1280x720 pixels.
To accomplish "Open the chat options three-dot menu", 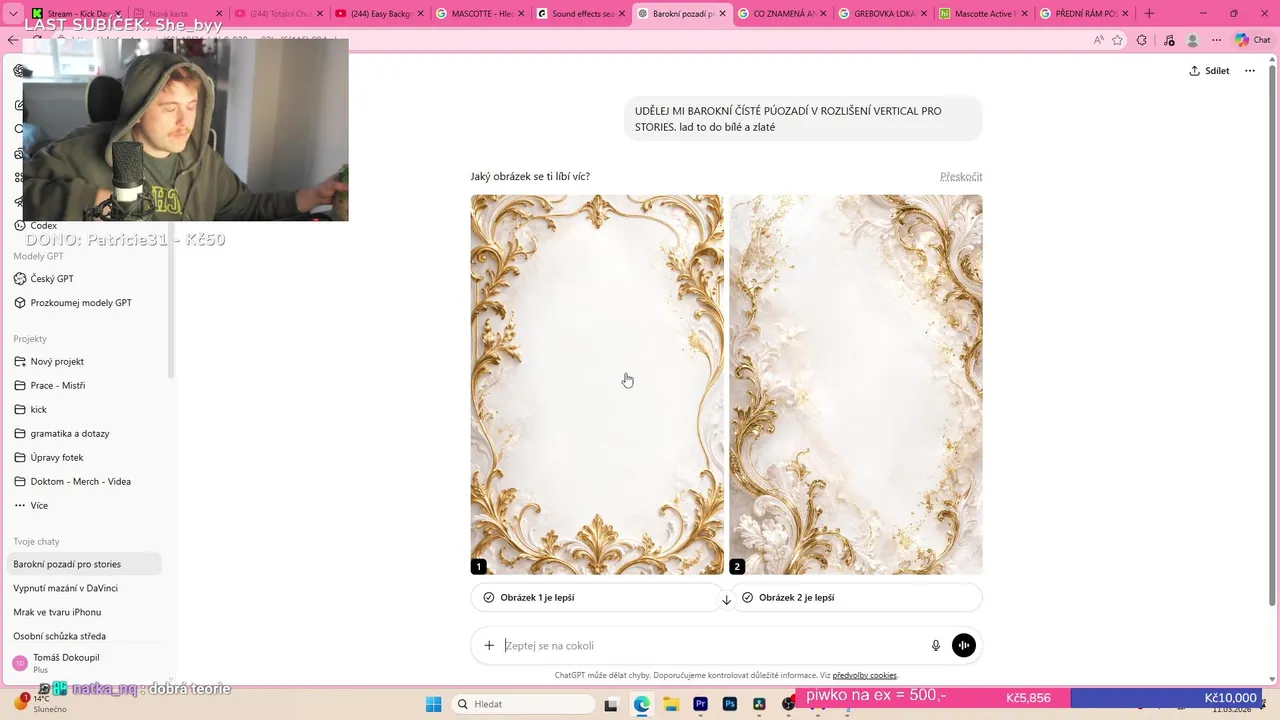I will coord(1250,71).
